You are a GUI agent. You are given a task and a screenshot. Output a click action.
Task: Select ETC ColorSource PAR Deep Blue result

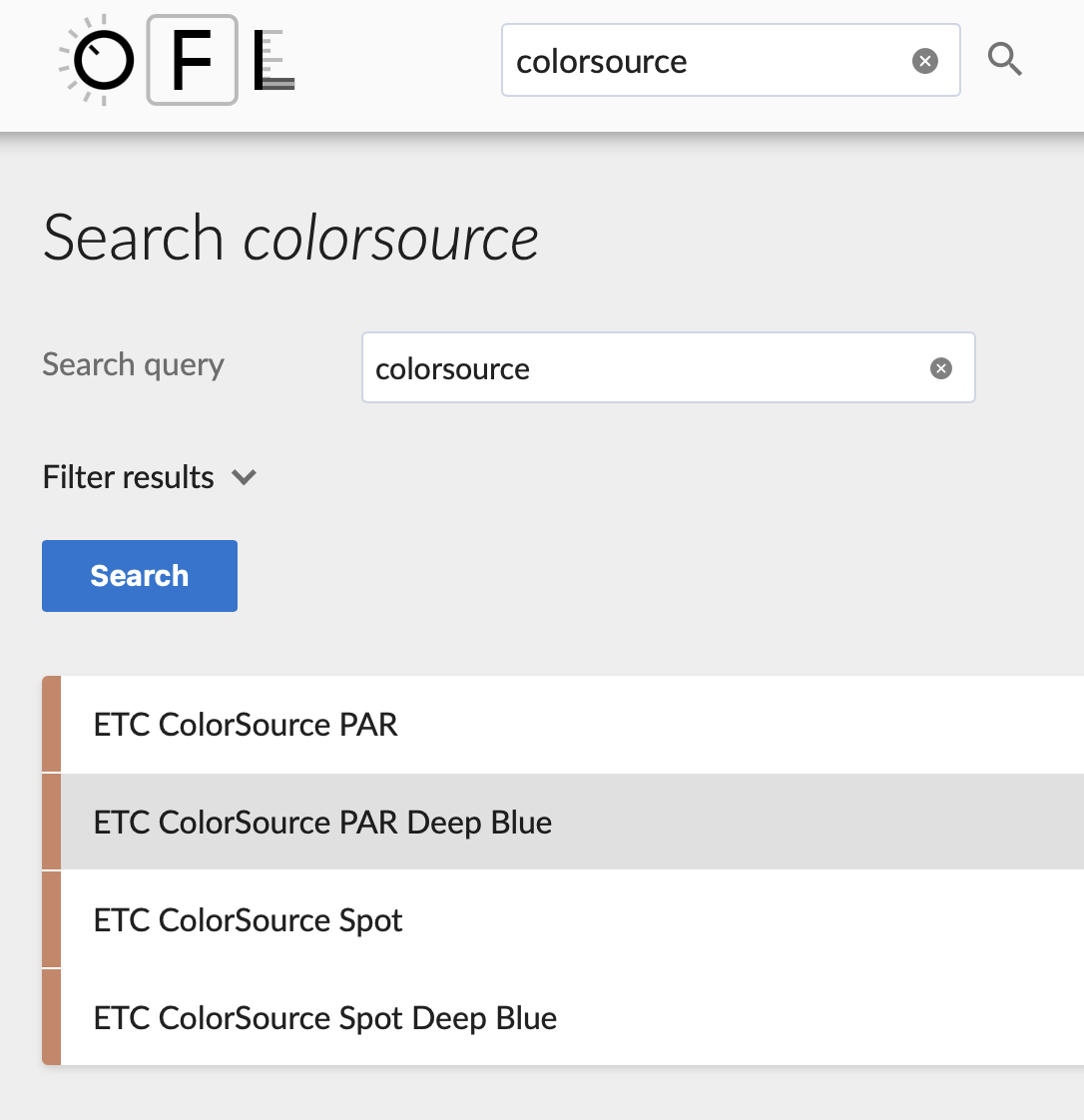click(322, 823)
